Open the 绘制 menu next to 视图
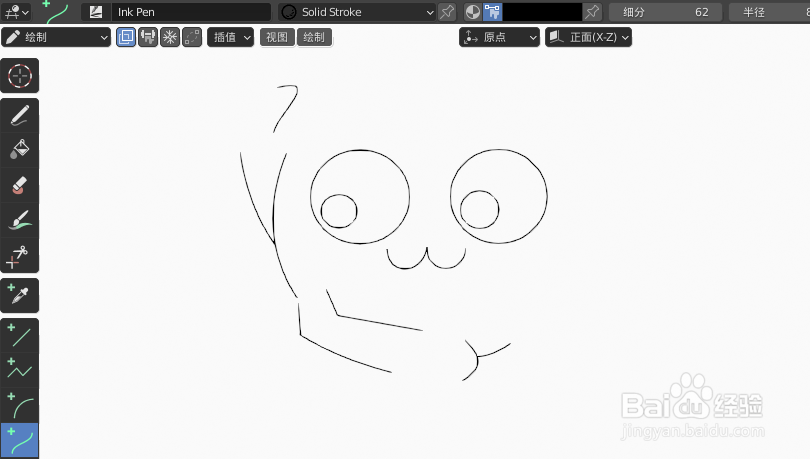Screen dimensions: 810x459 pos(314,37)
